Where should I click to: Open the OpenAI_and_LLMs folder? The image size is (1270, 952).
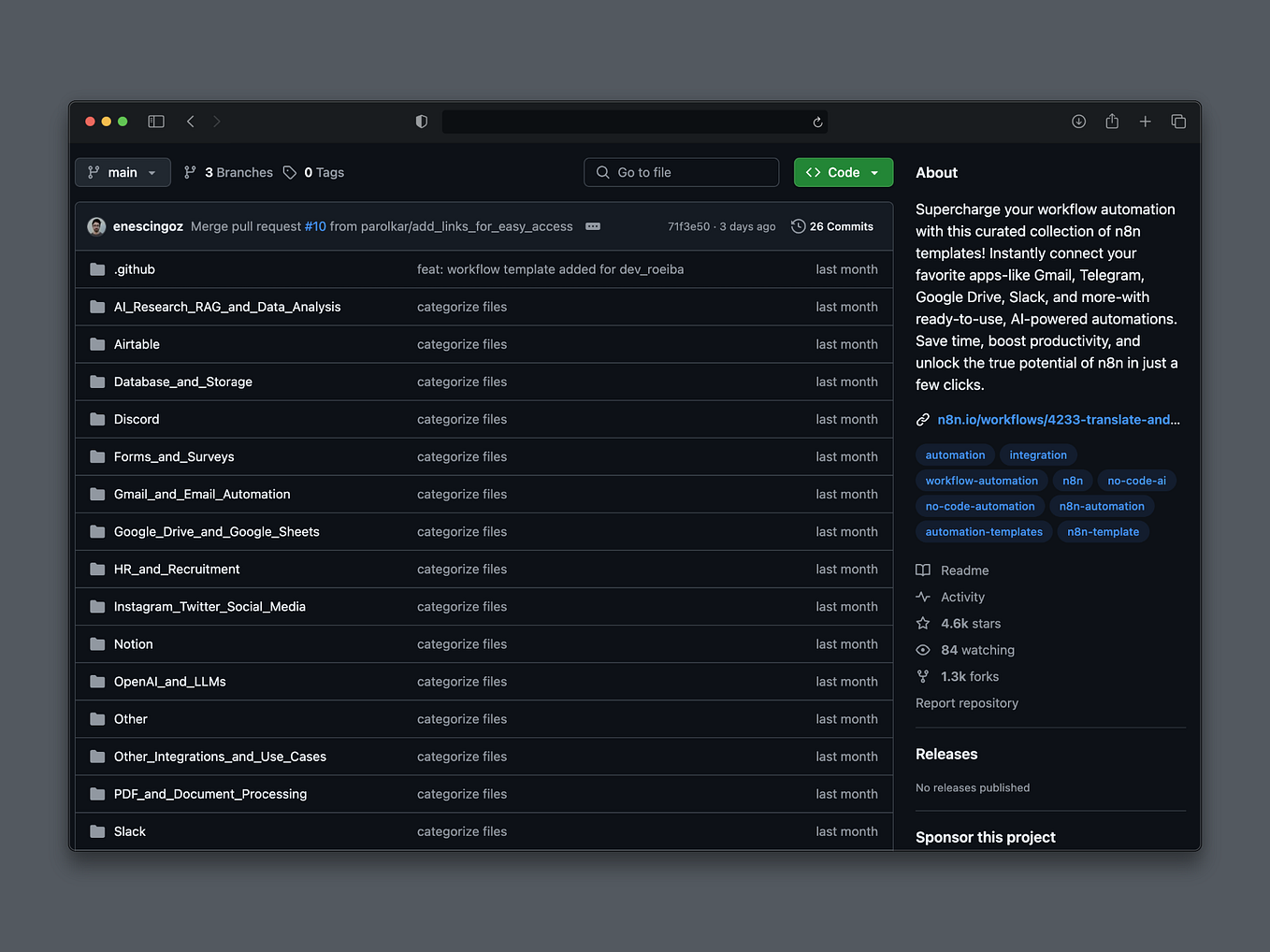tap(169, 682)
